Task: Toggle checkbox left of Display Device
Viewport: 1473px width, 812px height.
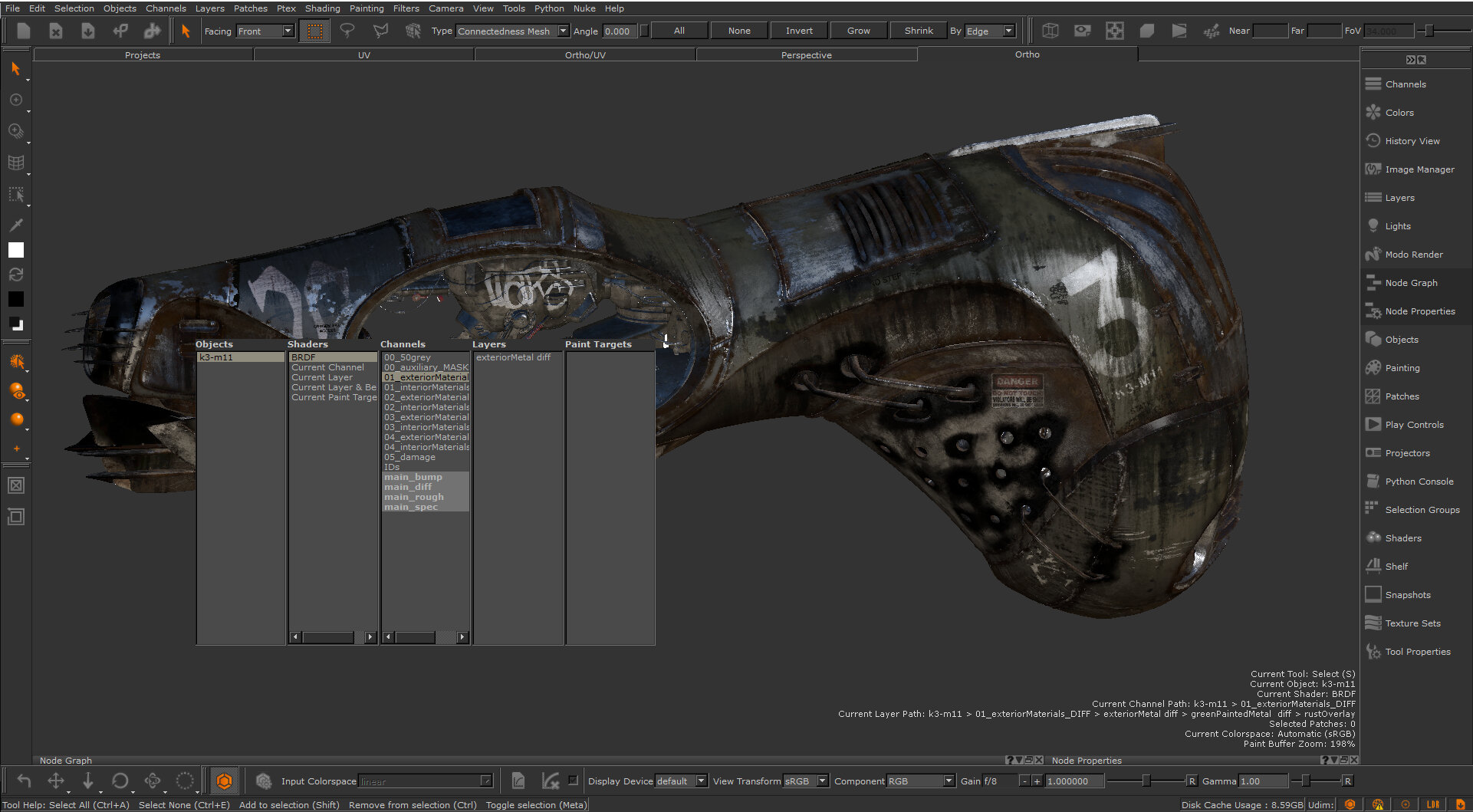Action: coord(573,781)
